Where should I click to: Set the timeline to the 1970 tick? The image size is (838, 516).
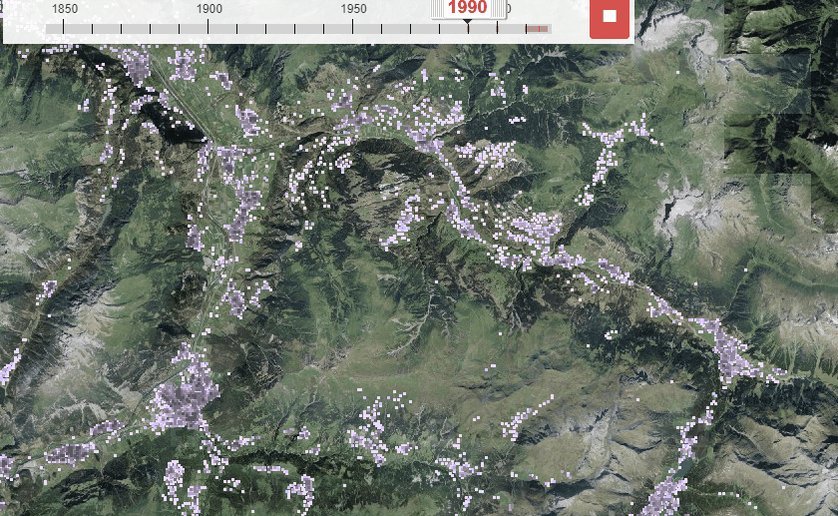point(410,28)
